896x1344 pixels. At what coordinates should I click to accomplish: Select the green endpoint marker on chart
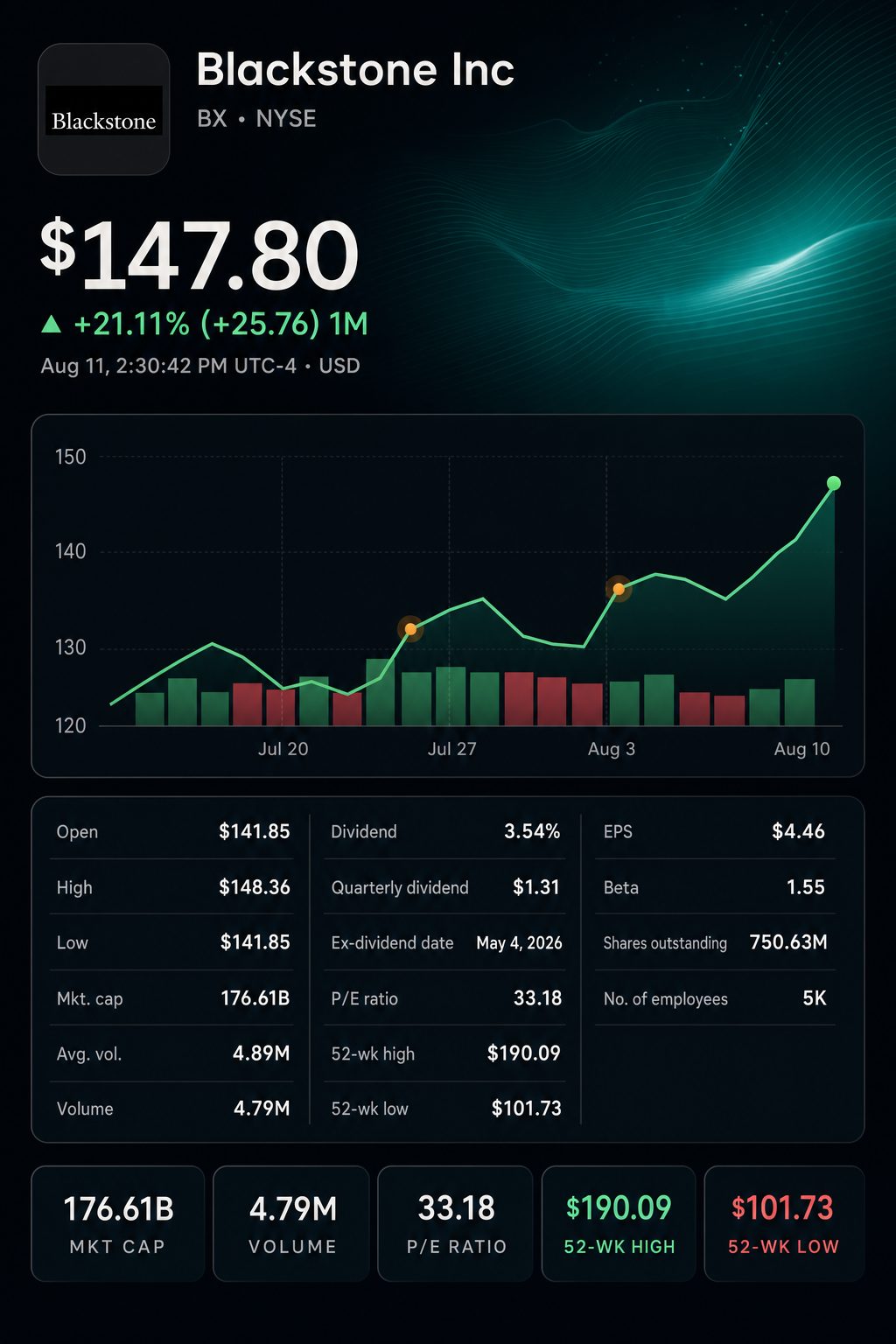point(834,483)
